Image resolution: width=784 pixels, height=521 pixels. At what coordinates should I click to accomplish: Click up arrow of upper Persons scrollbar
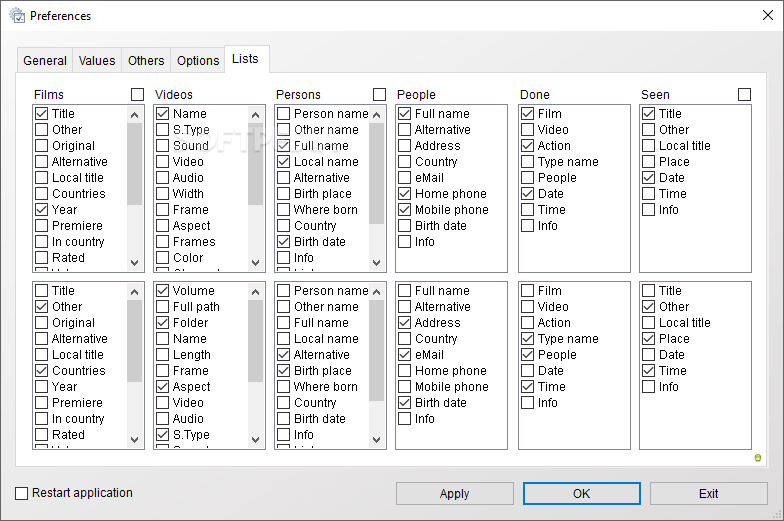pos(376,115)
